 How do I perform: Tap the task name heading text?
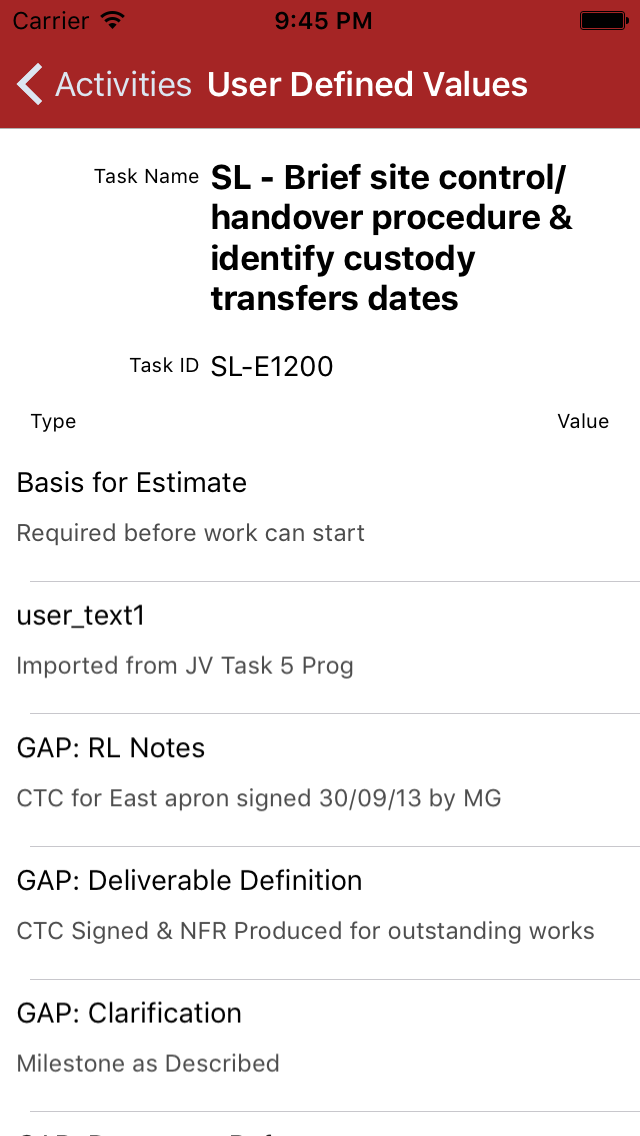(390, 238)
